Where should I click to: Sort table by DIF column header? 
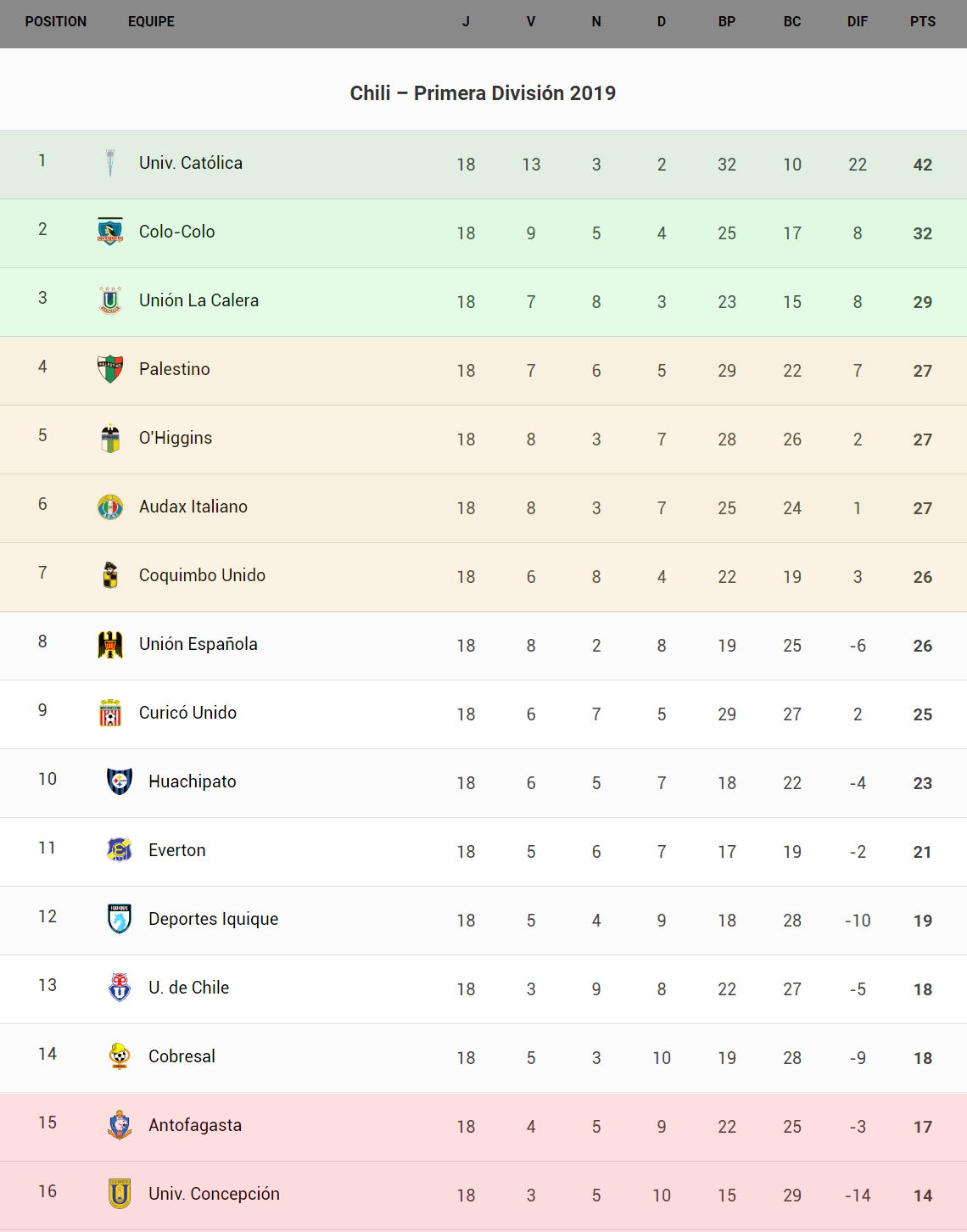point(857,22)
